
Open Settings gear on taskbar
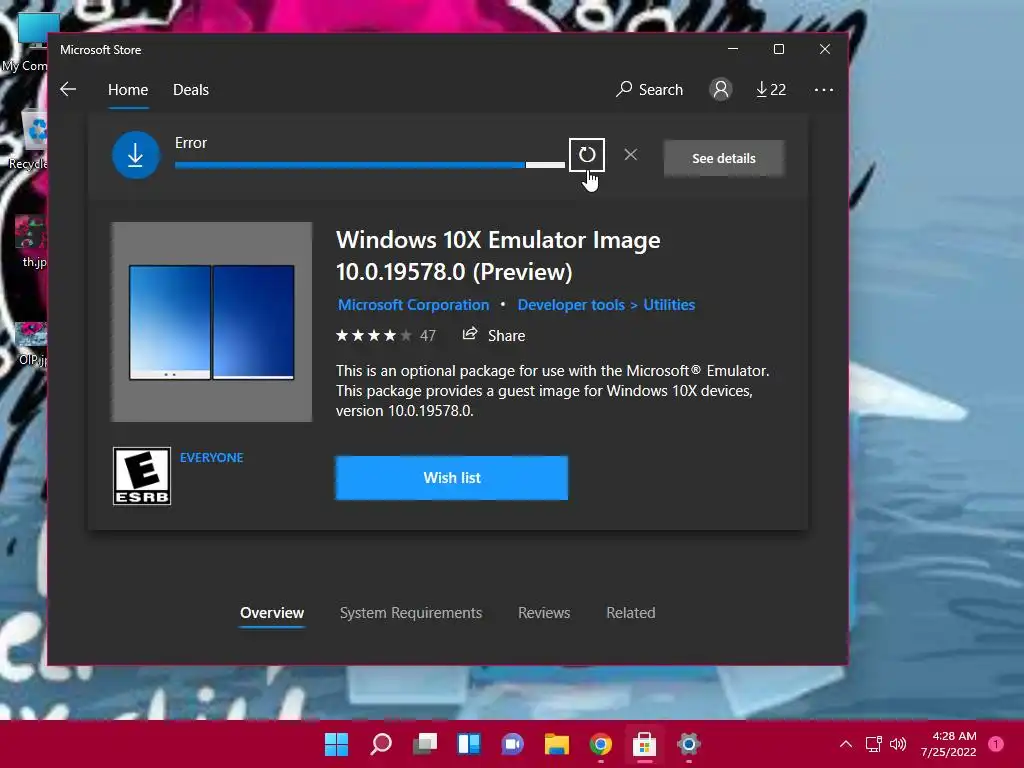(688, 744)
